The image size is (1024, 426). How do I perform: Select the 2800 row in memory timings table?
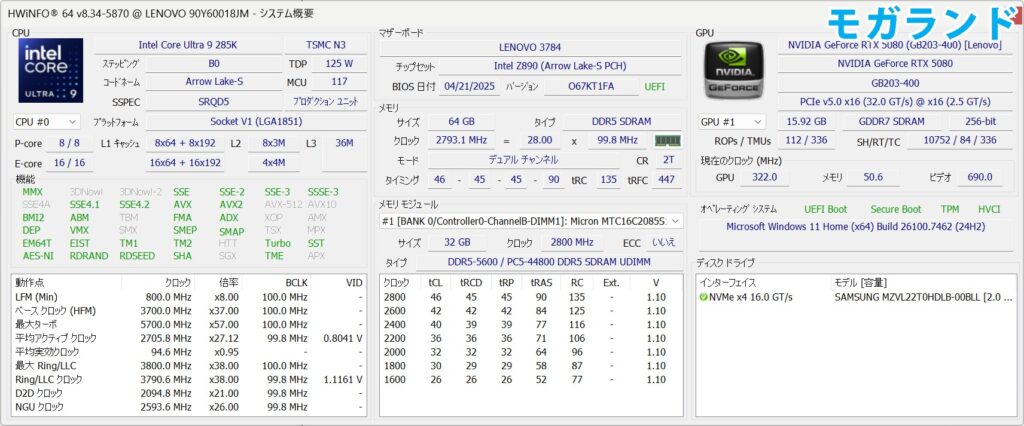coord(396,297)
